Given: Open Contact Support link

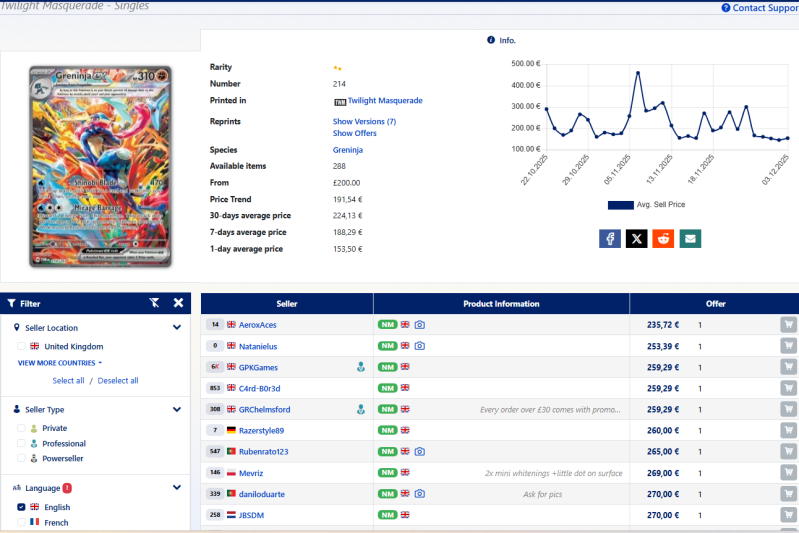Looking at the screenshot, I should point(760,8).
